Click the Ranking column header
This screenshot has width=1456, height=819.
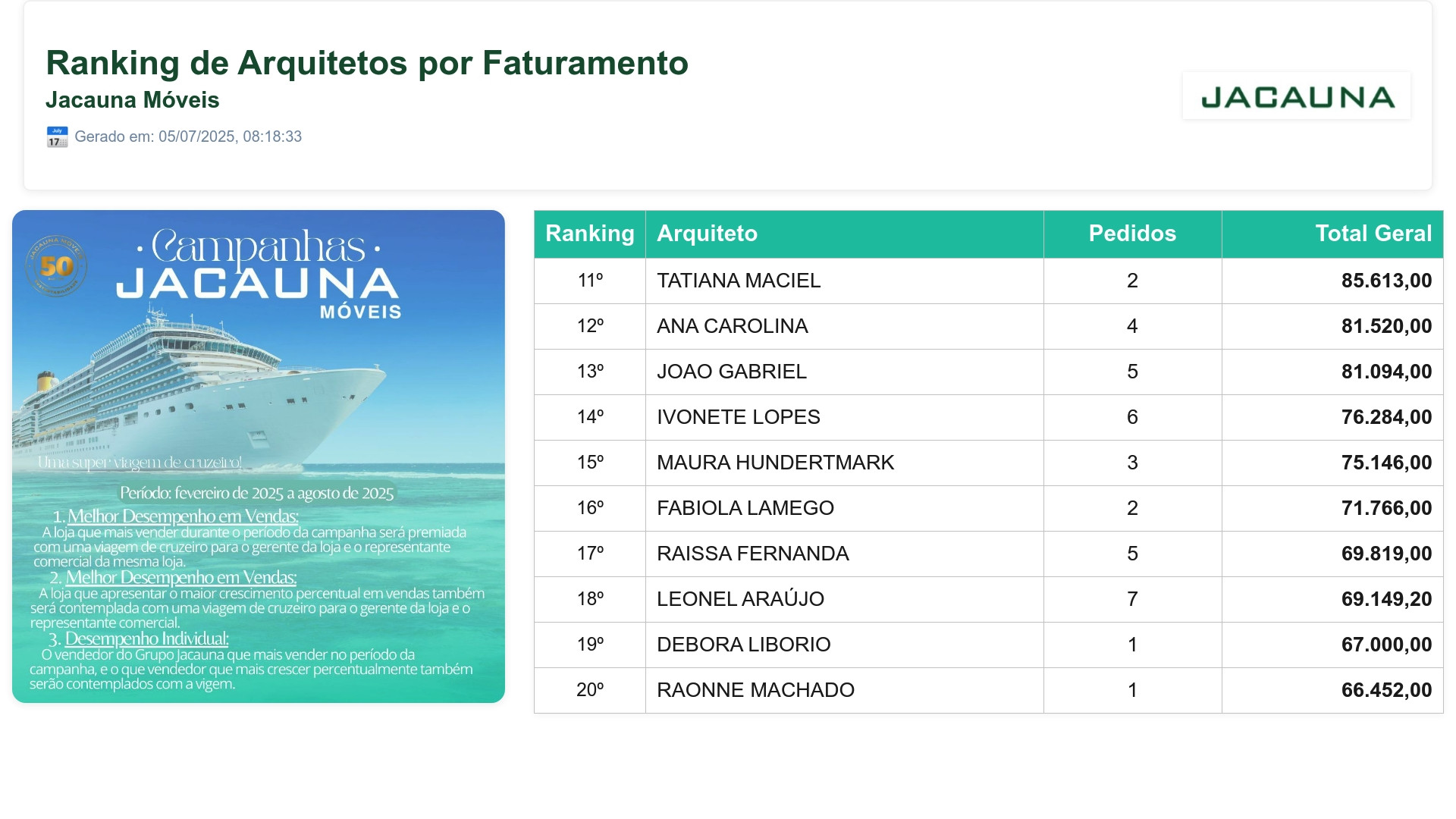(590, 234)
